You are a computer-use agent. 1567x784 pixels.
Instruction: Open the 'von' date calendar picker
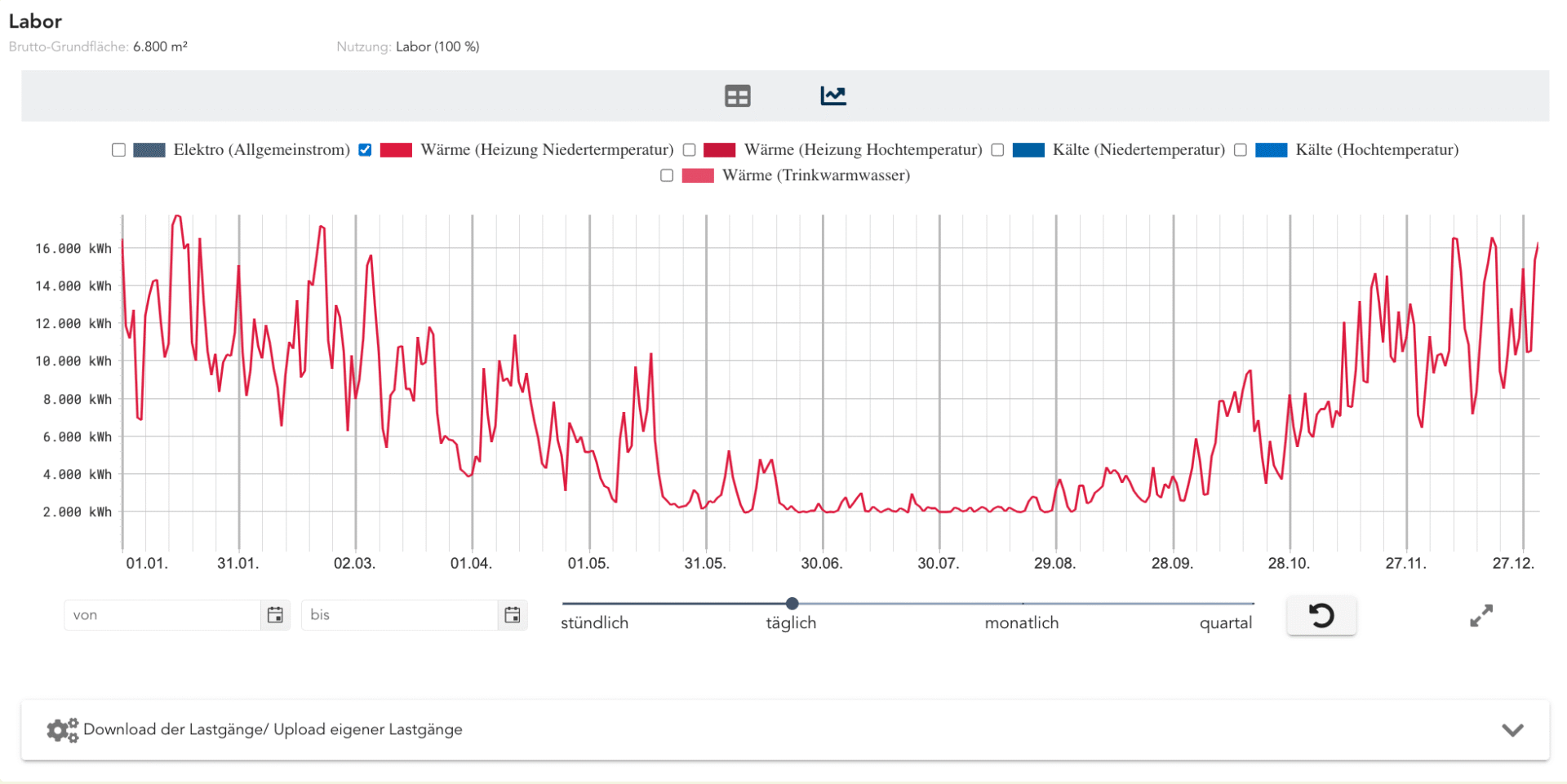[275, 615]
